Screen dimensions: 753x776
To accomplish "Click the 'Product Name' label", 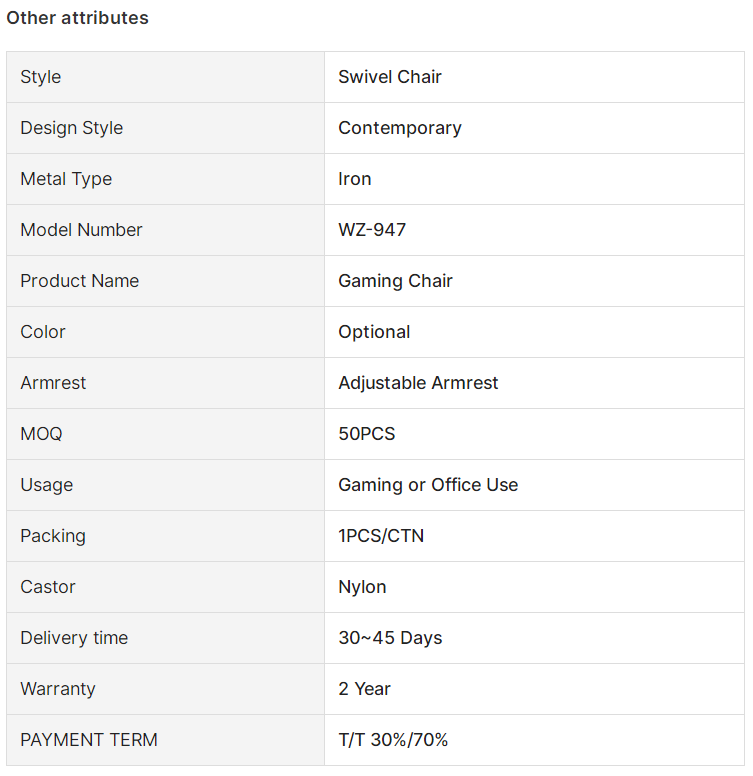I will pos(80,281).
